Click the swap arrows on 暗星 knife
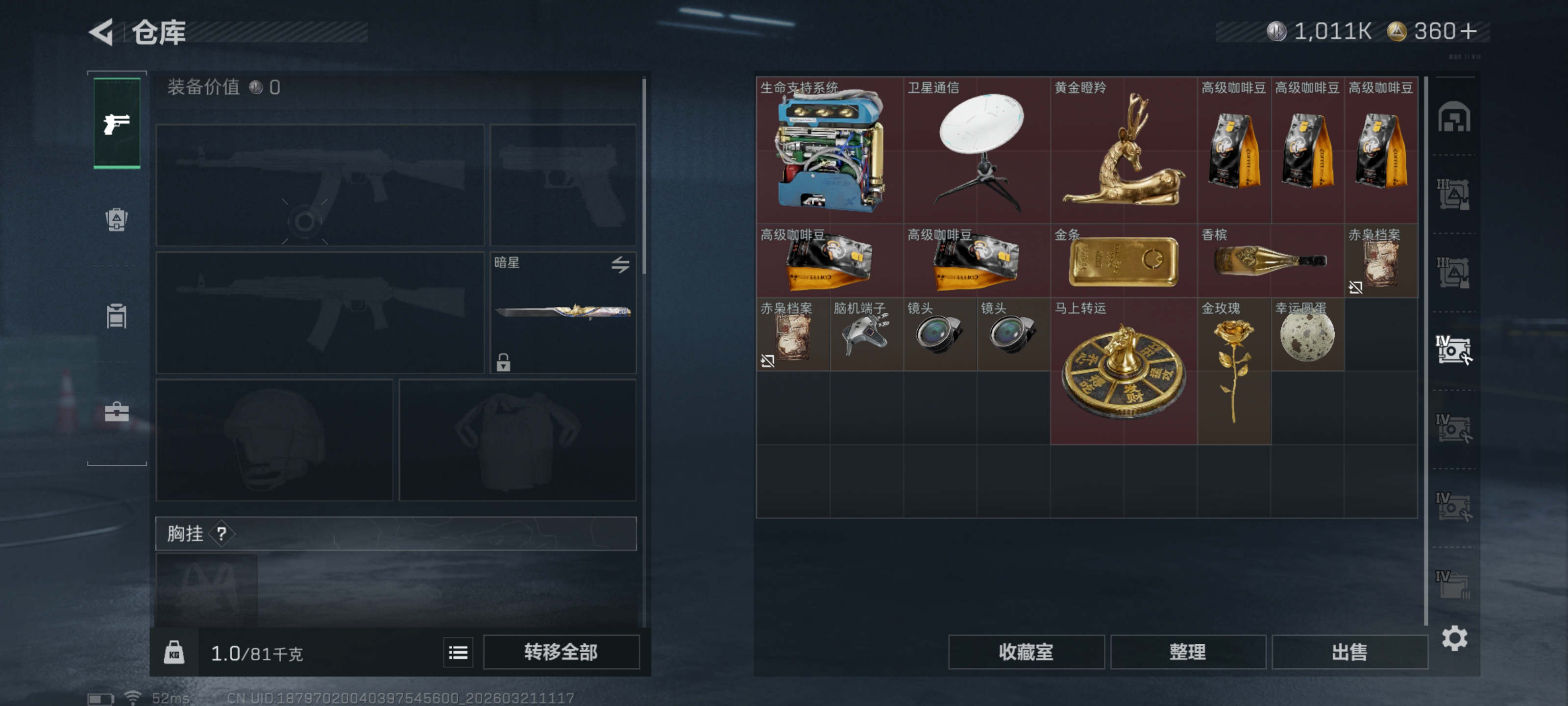The height and width of the screenshot is (706, 1568). (x=620, y=264)
